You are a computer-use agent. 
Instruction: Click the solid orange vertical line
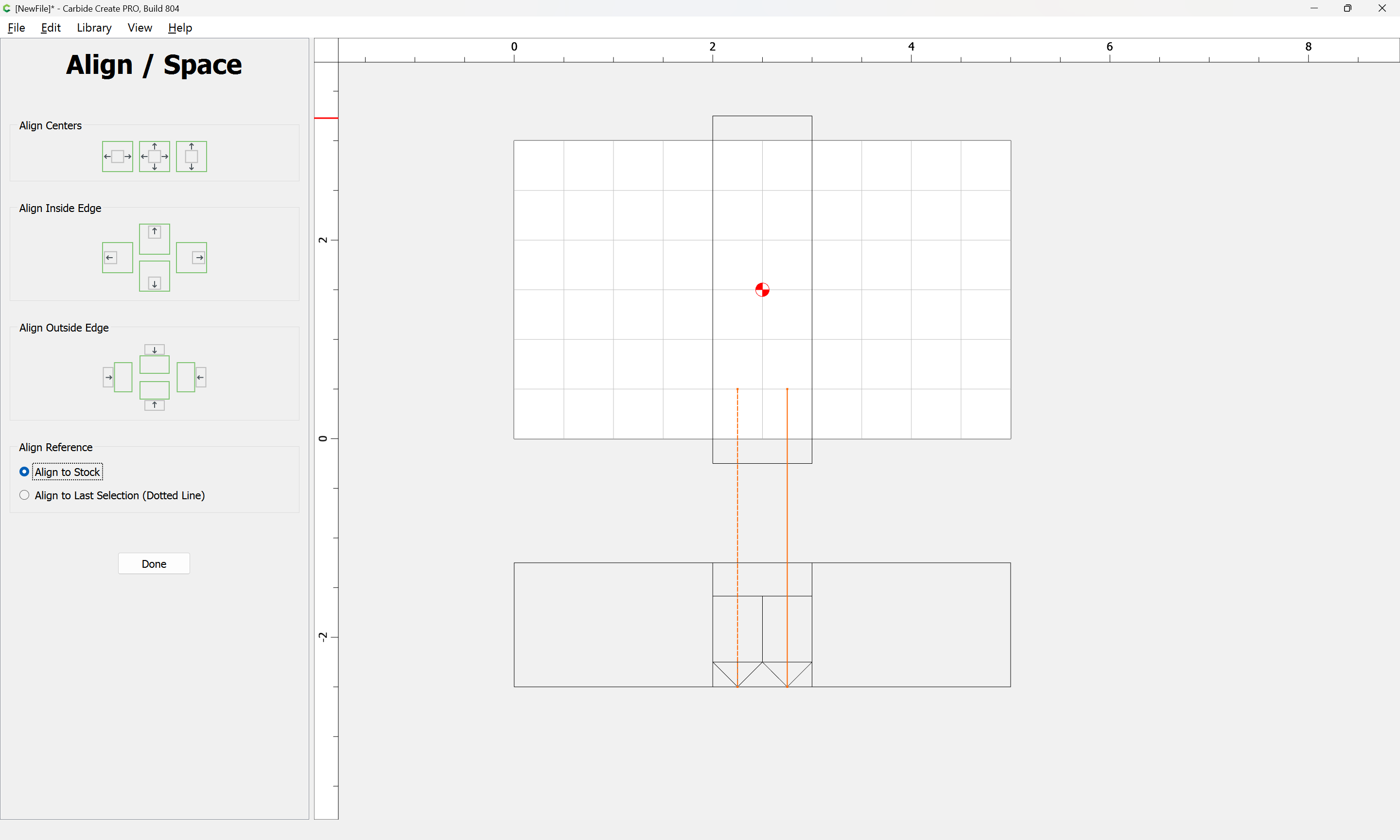click(787, 509)
